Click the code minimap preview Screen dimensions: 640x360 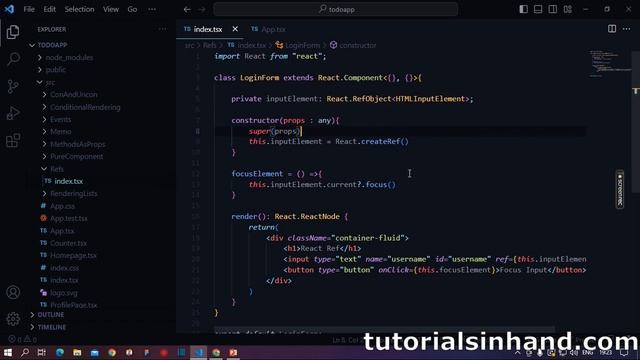point(610,64)
